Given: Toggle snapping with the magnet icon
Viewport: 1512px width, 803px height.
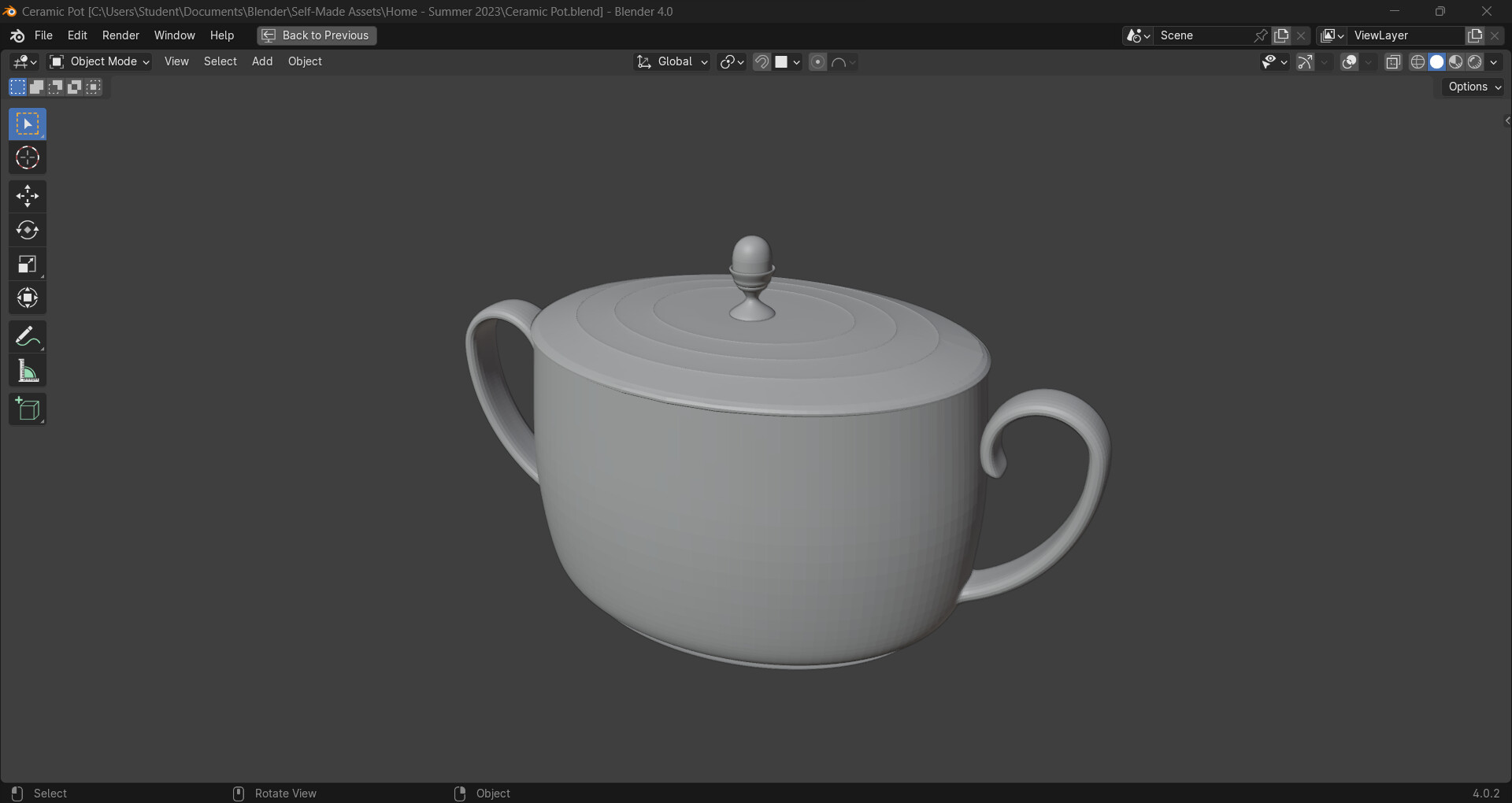Looking at the screenshot, I should pyautogui.click(x=762, y=61).
